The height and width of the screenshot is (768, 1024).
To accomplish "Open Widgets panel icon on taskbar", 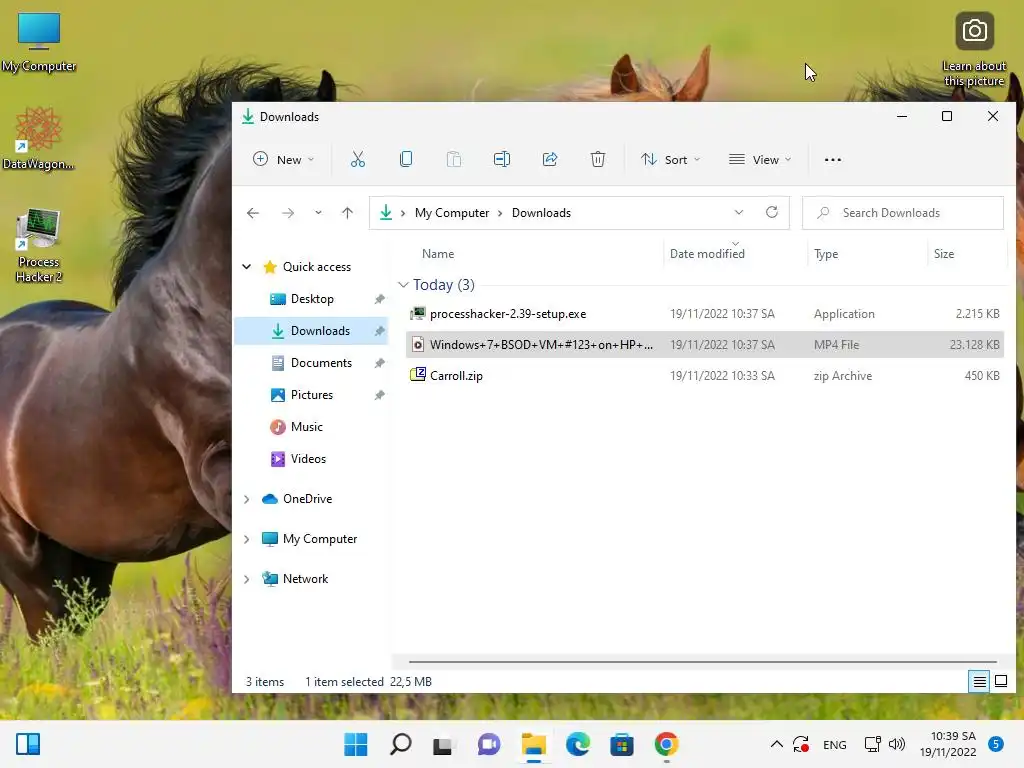I will tap(28, 744).
